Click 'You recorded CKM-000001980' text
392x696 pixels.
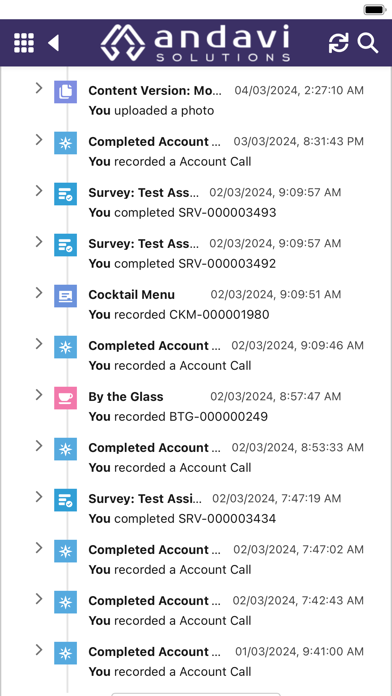click(178, 315)
